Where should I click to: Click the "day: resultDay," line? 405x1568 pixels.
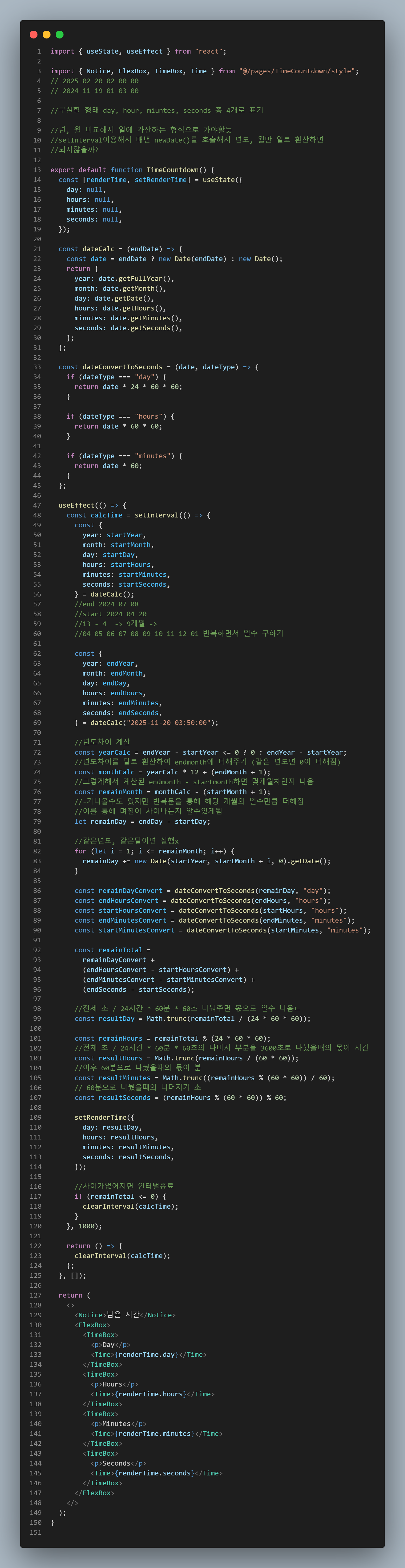112,1127
